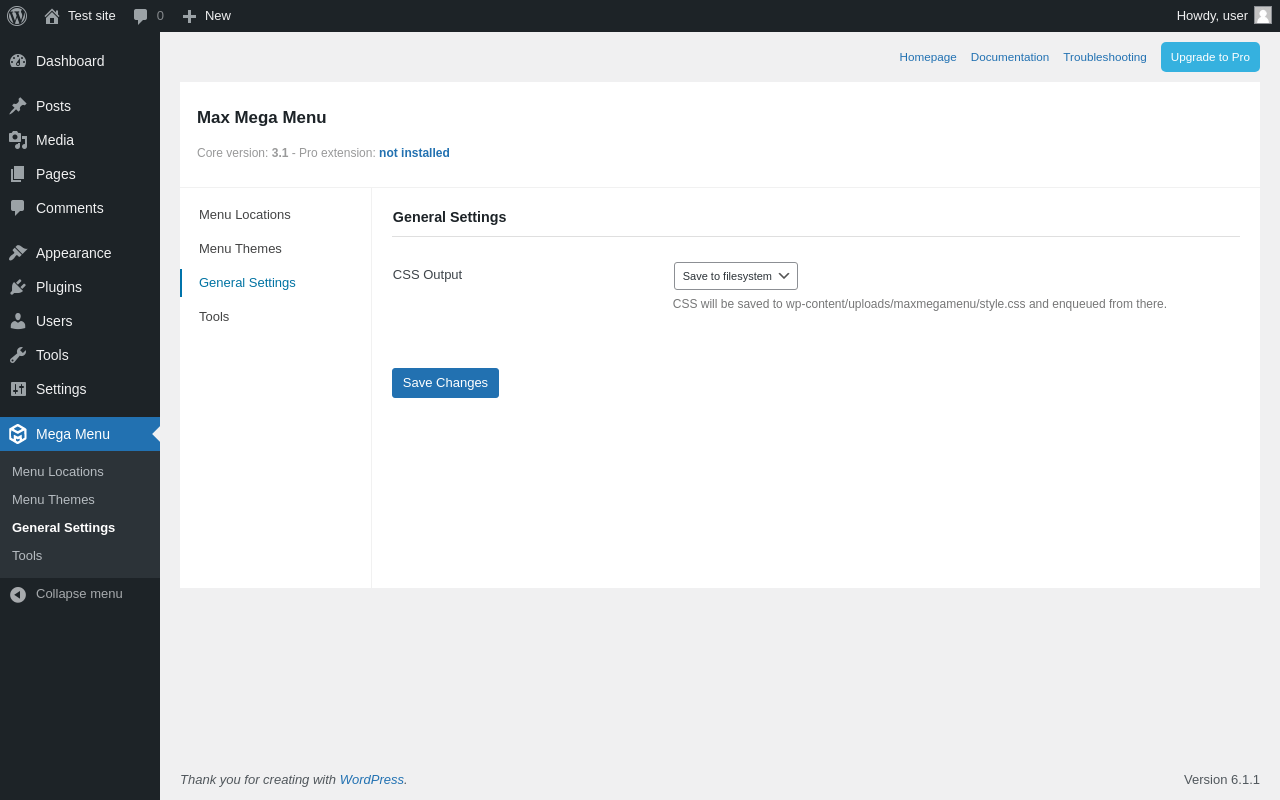Click the Media icon in sidebar
This screenshot has height=800, width=1280.
pos(18,140)
